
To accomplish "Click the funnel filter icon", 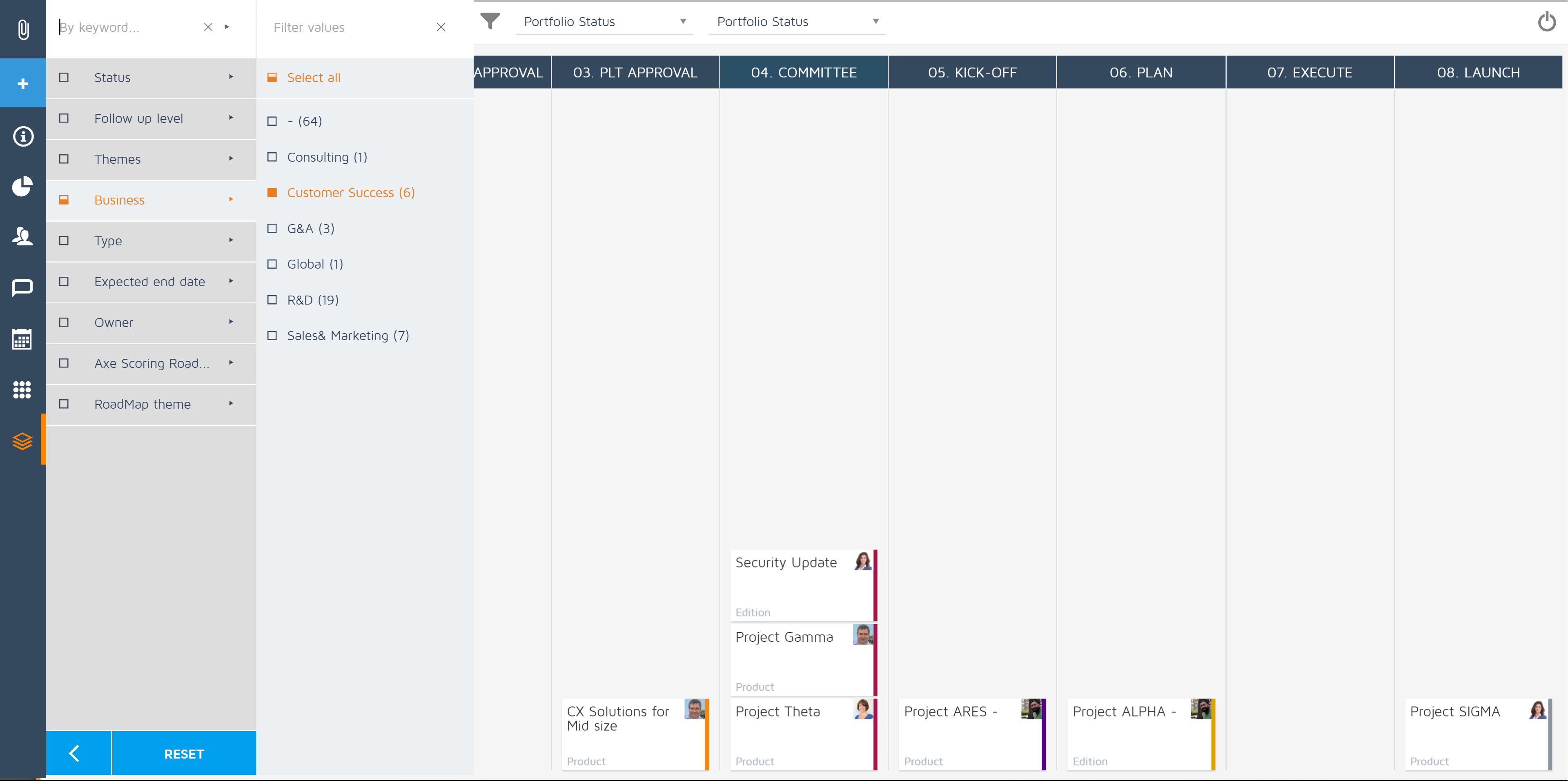I will coord(490,21).
